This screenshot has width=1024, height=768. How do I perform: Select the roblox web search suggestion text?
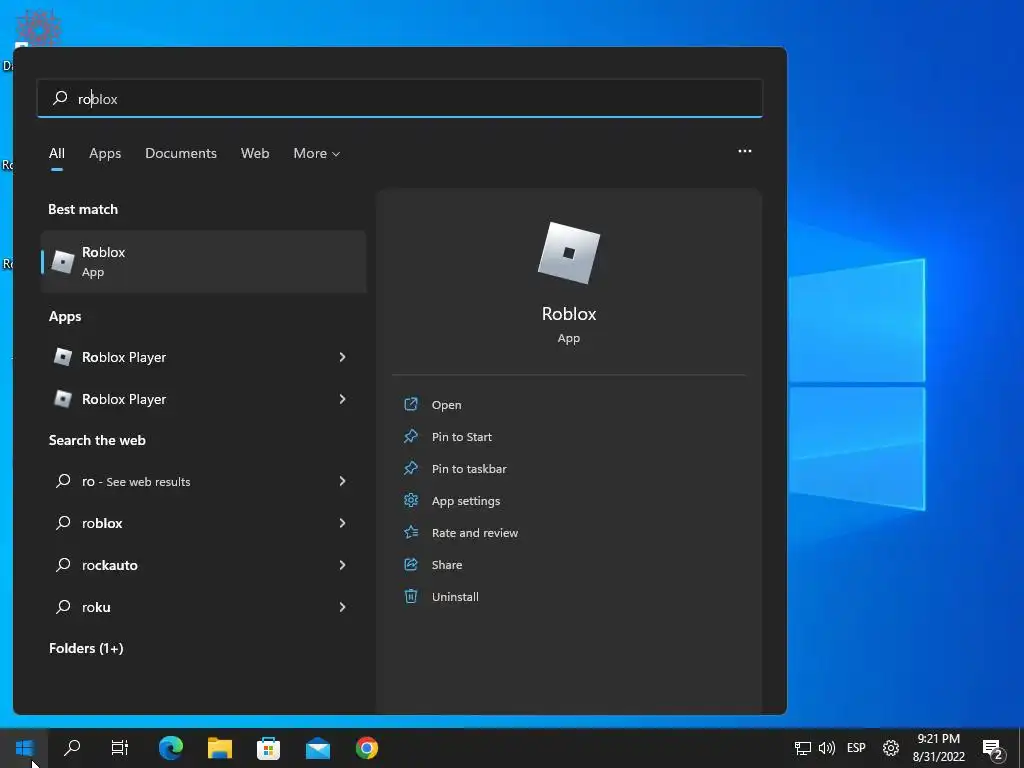[102, 523]
